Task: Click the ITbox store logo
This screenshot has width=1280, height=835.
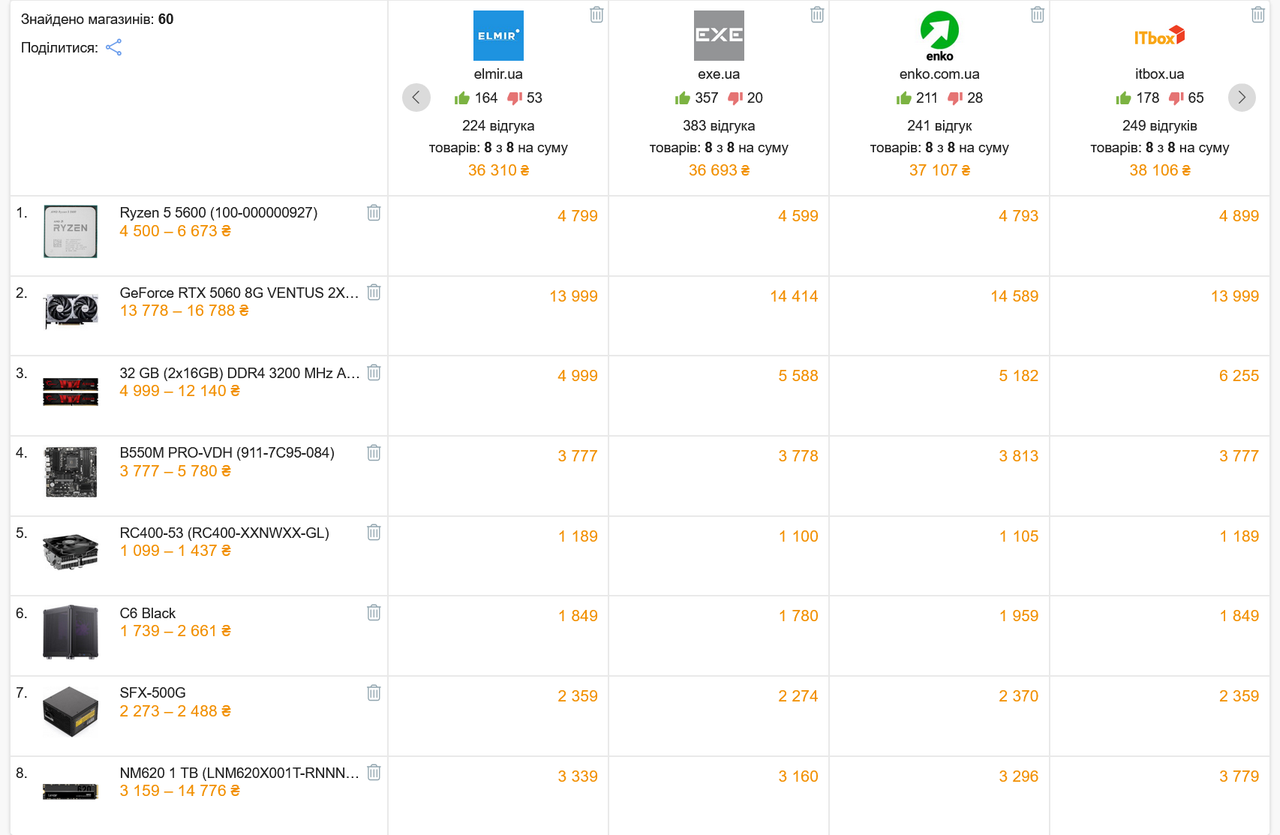Action: [1160, 36]
